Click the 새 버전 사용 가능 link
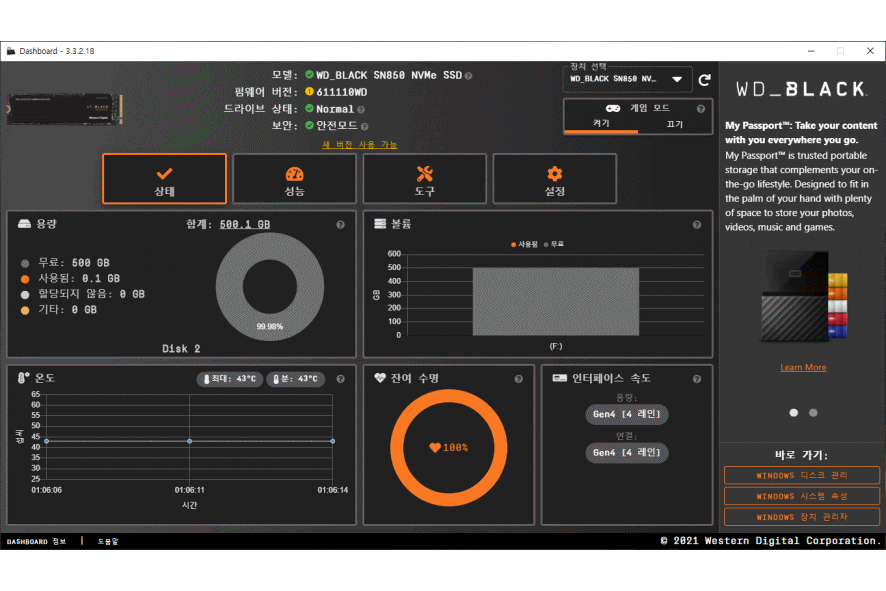The height and width of the screenshot is (591, 886). point(359,145)
